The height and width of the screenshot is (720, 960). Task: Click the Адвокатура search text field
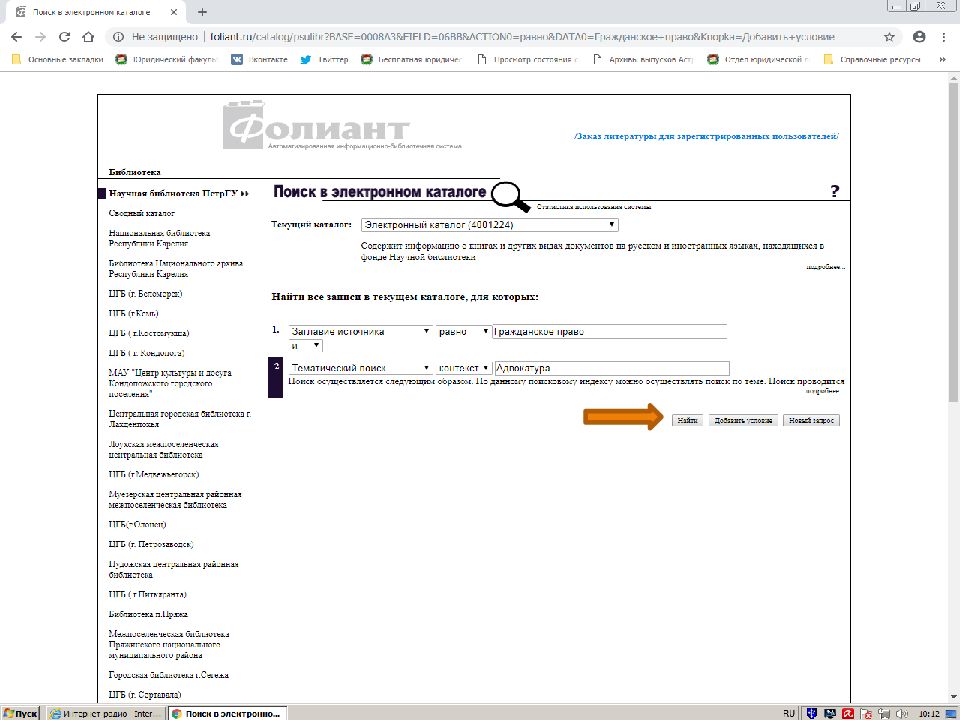pyautogui.click(x=611, y=368)
